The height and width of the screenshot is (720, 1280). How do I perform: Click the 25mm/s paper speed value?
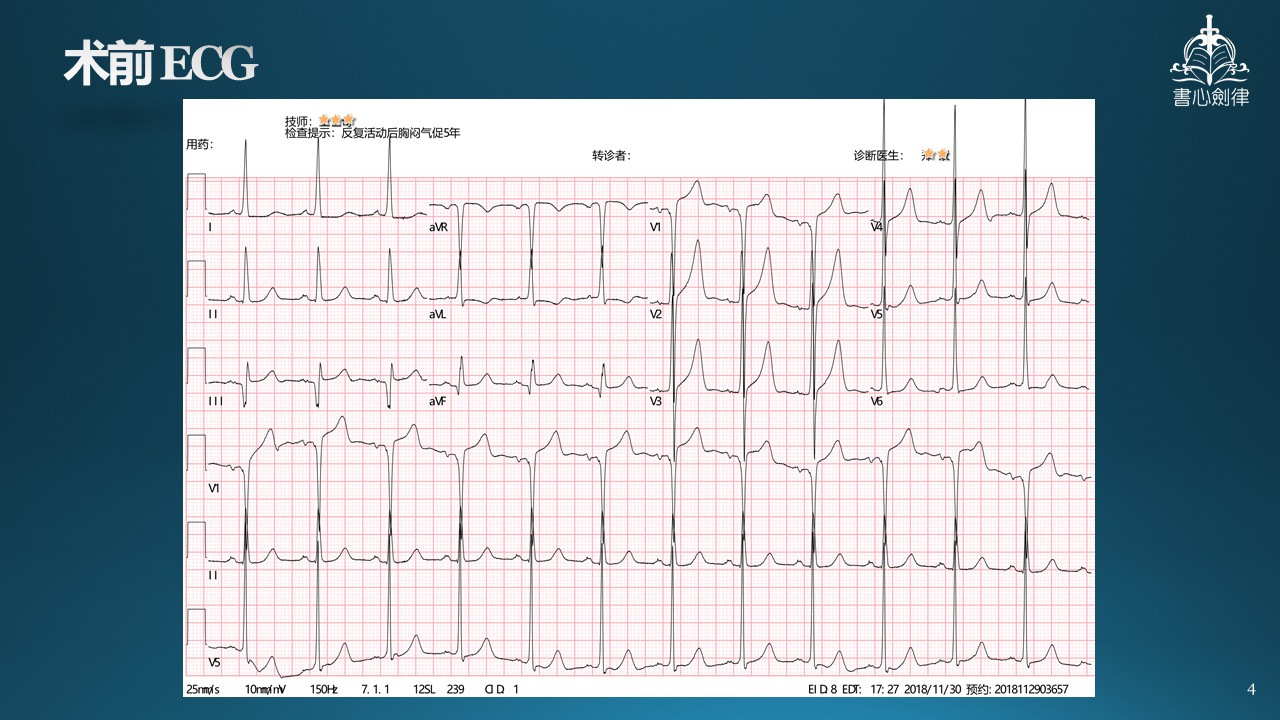click(x=204, y=689)
